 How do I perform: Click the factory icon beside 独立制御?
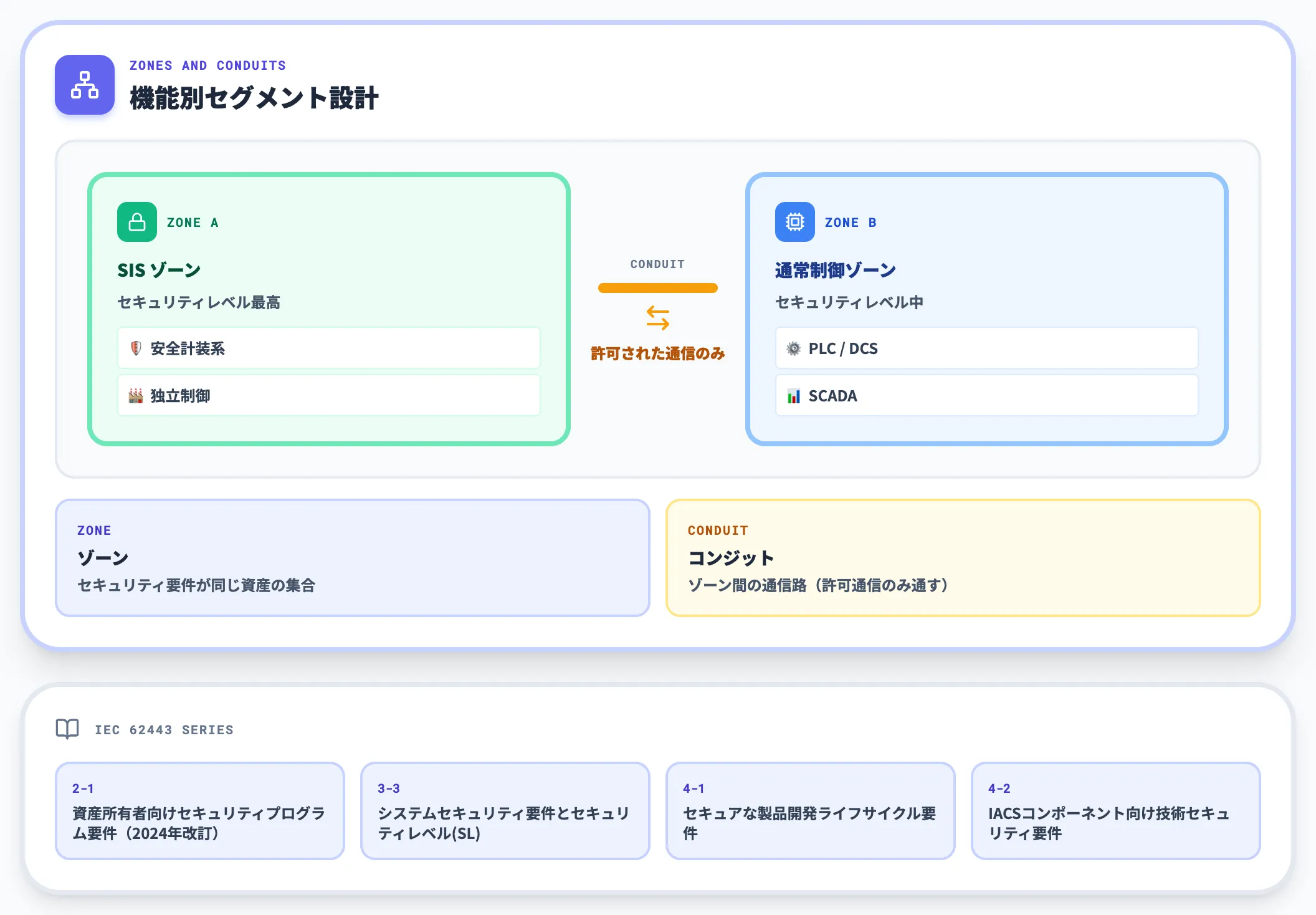[136, 396]
